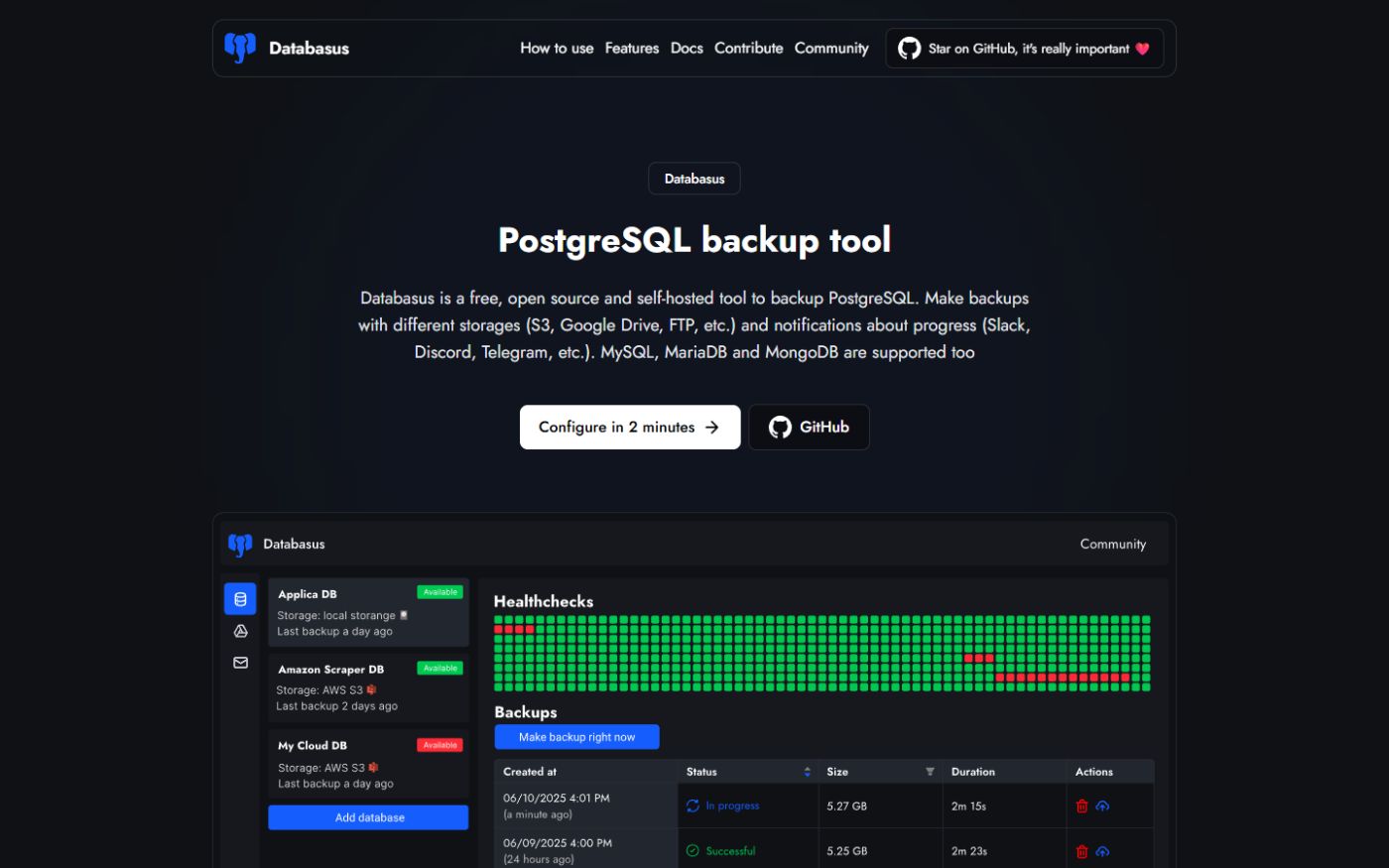Open the notifiers envelope sidebar icon
This screenshot has width=1389, height=868.
pos(240,663)
